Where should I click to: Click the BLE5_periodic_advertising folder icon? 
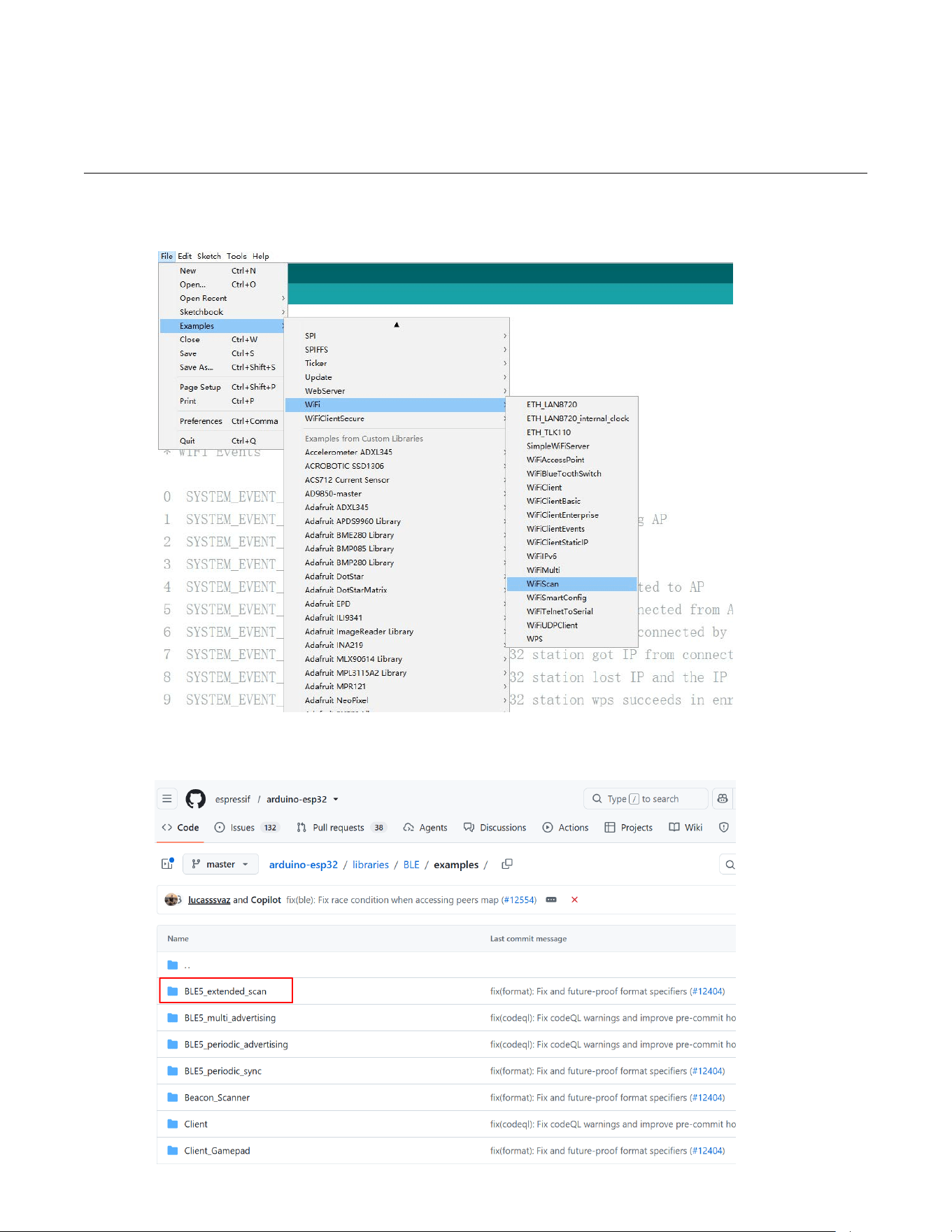pyautogui.click(x=173, y=1044)
